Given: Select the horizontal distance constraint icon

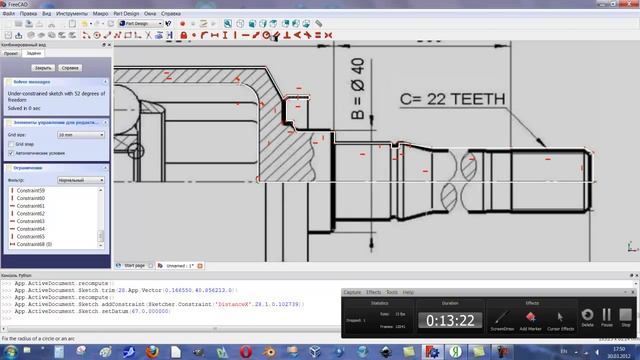Looking at the screenshot, I should (215, 36).
